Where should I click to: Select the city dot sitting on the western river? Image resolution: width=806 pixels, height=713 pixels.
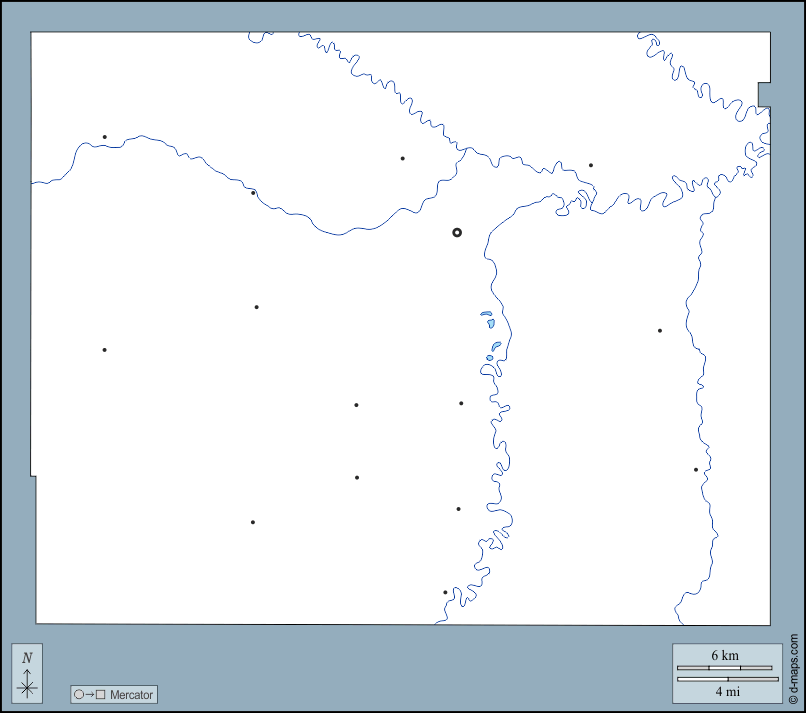[253, 193]
